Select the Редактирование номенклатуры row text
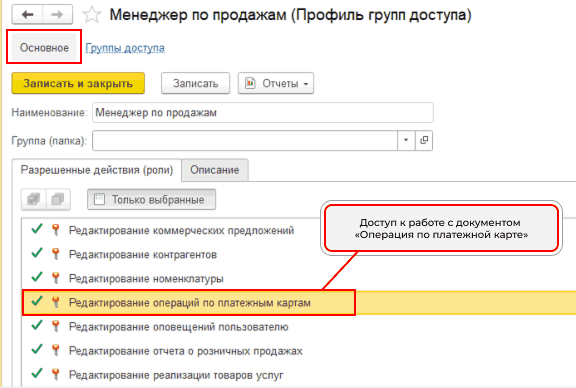This screenshot has width=576, height=388. point(146,279)
